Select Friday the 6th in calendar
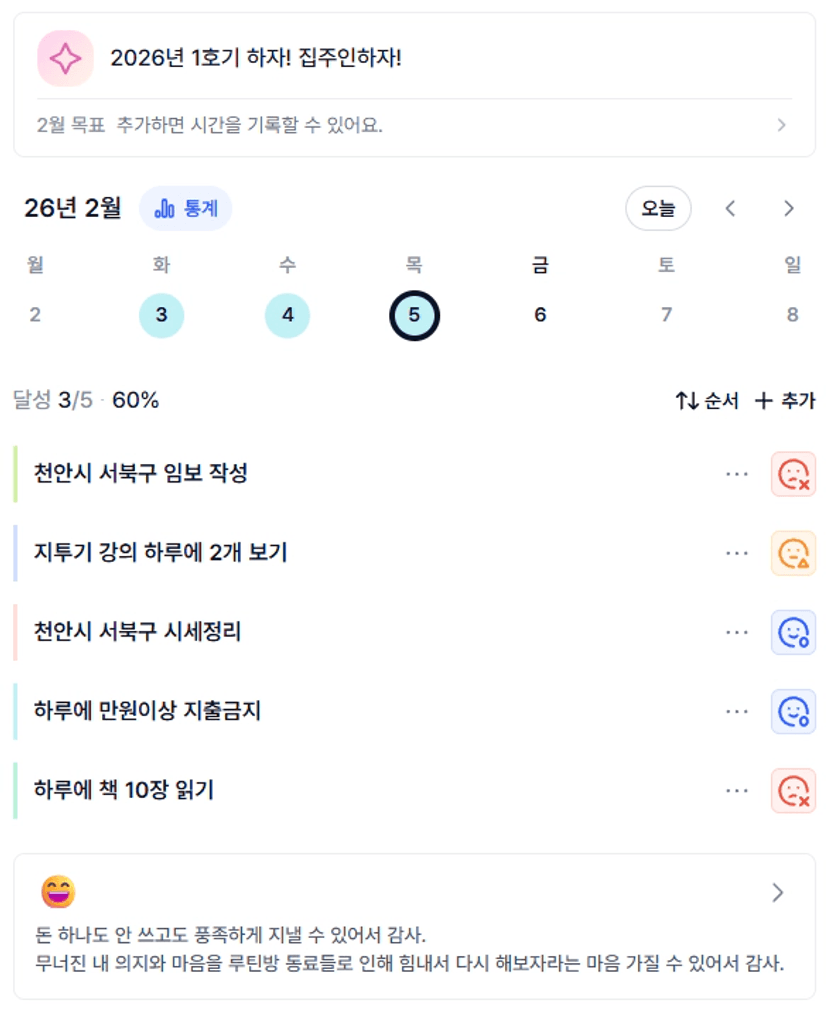Viewport: 827px width, 1009px height. tap(540, 316)
